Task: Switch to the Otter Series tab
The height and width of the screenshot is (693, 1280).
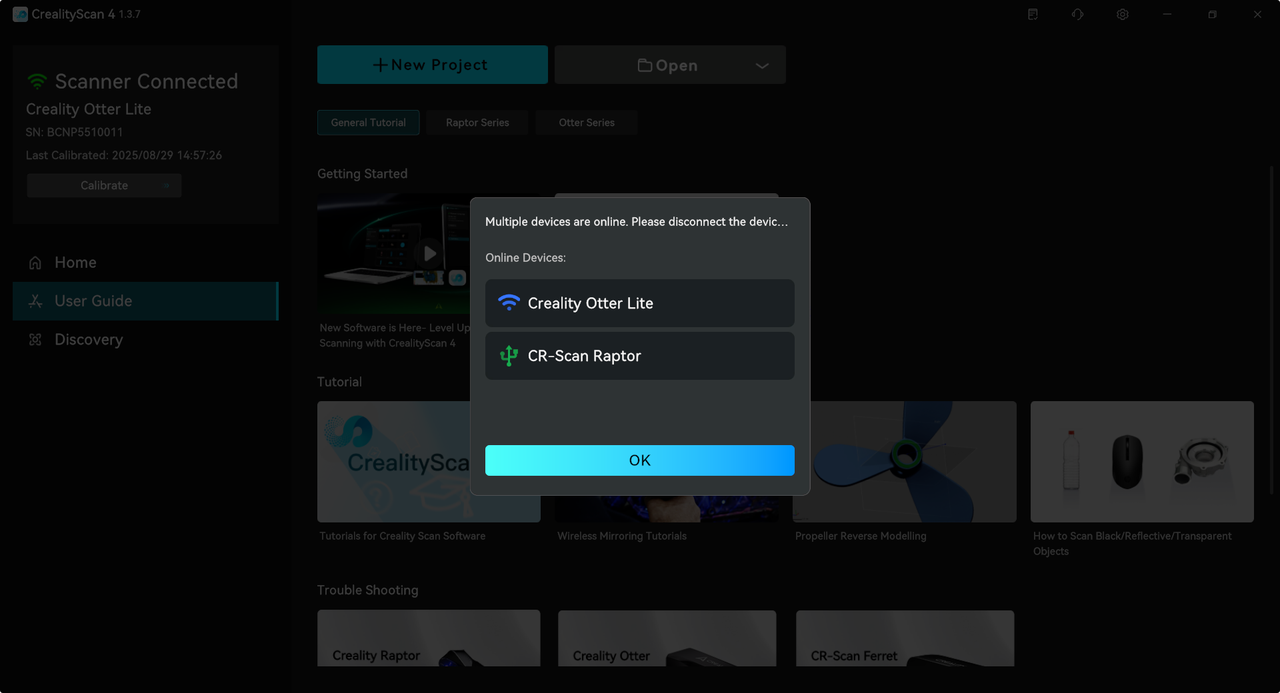Action: 586,123
